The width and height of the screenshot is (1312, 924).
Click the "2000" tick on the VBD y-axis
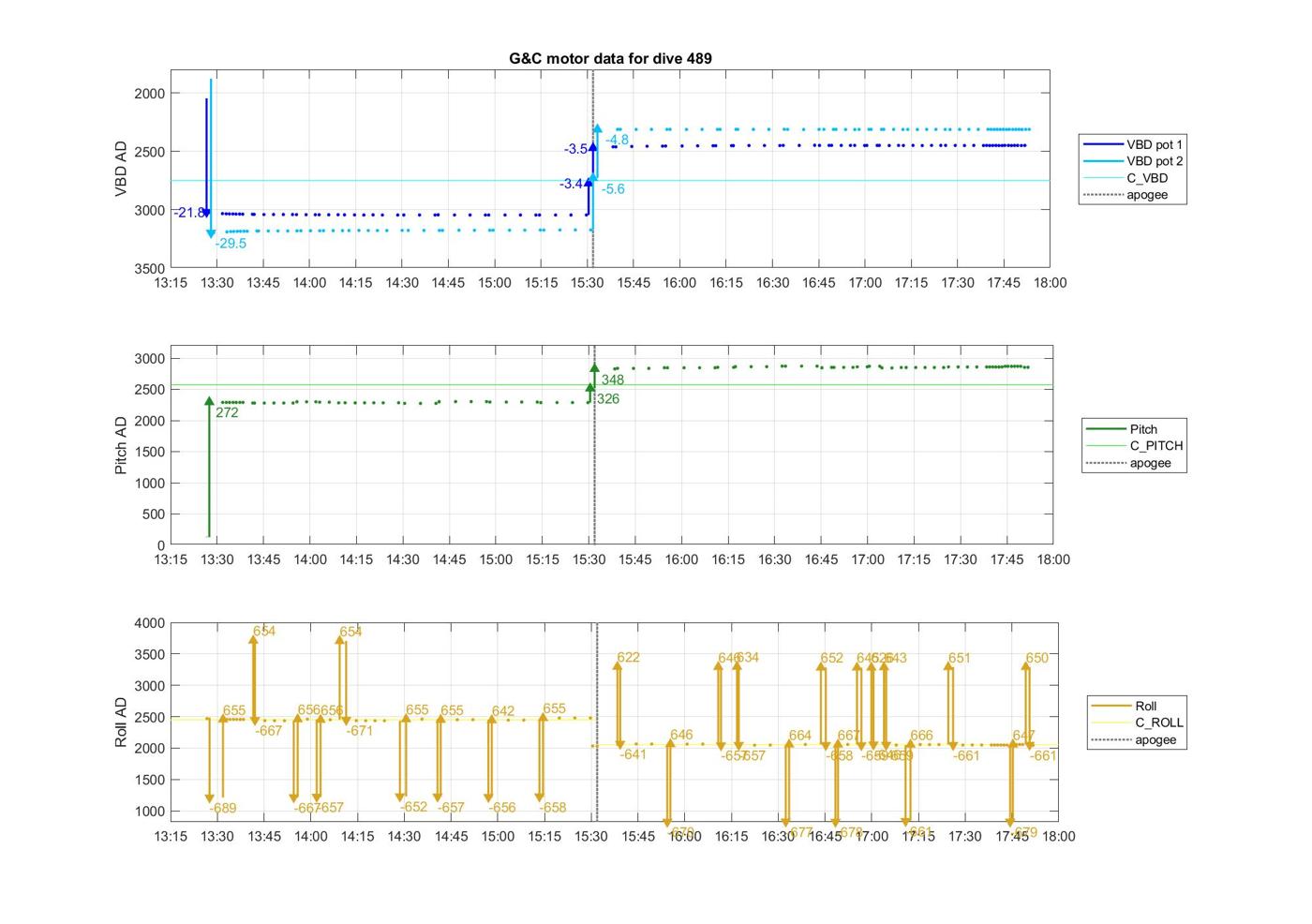coord(150,94)
